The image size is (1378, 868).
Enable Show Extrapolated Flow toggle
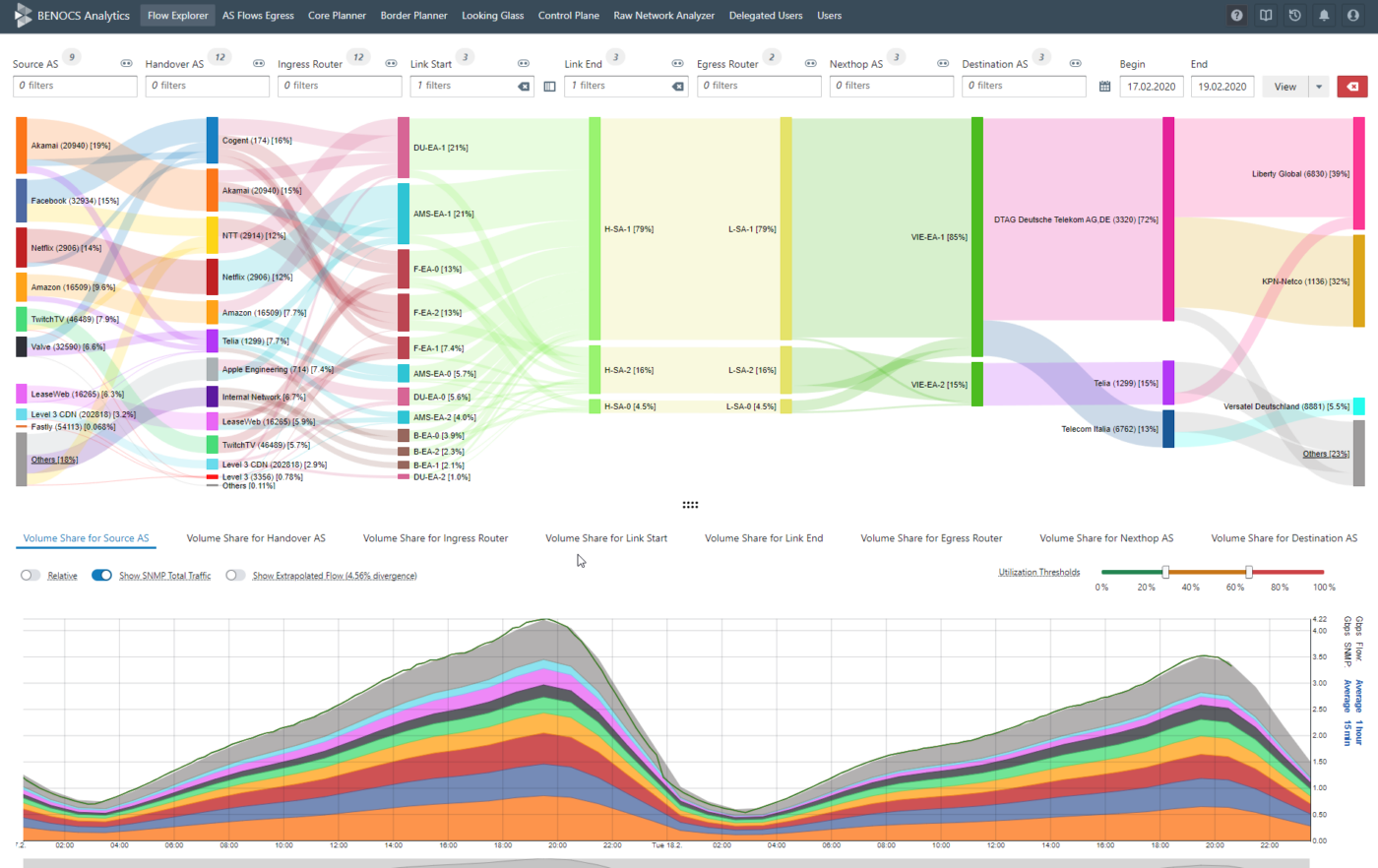(235, 575)
